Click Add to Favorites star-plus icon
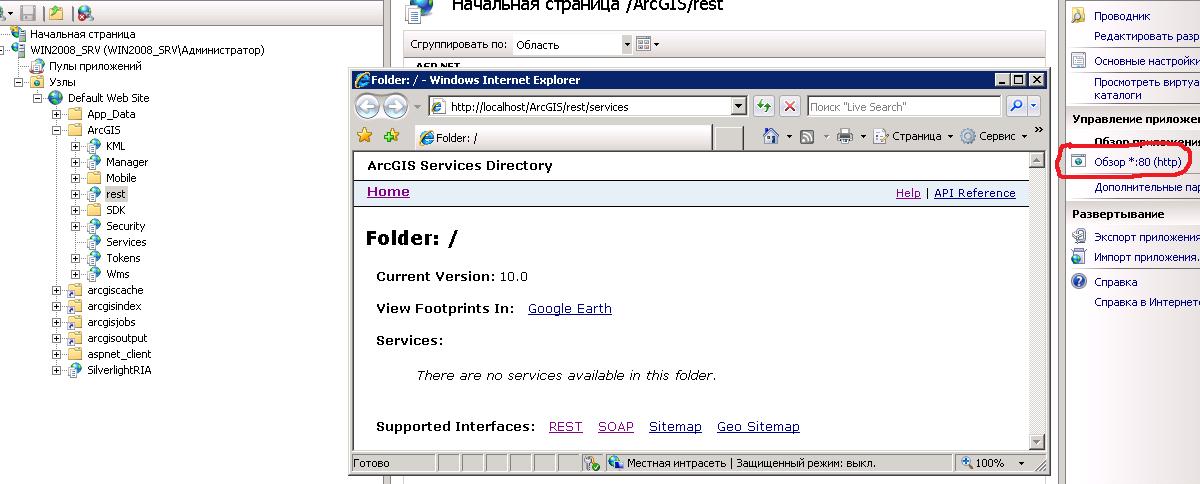Screen dimensions: 1200x484 pyautogui.click(x=391, y=136)
